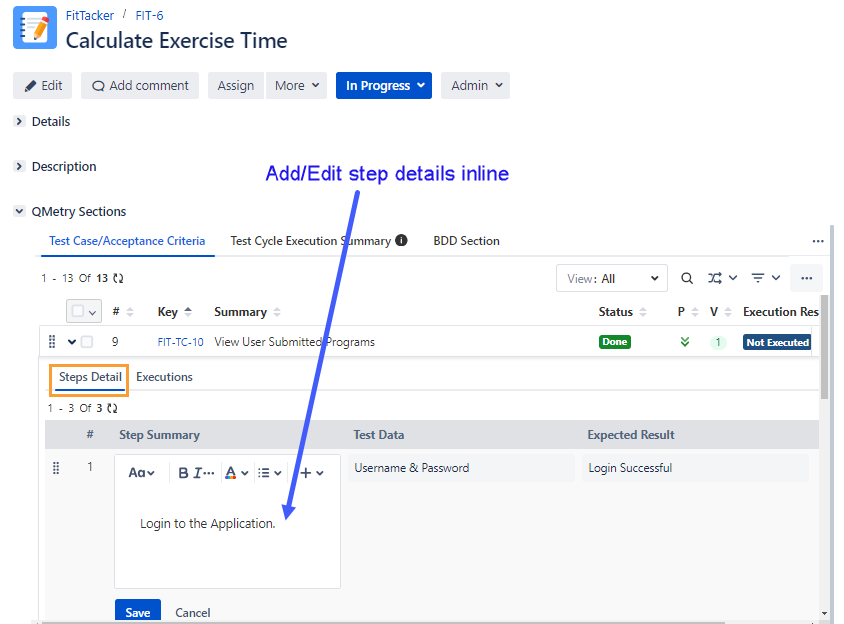Select the Executions tab

164,377
